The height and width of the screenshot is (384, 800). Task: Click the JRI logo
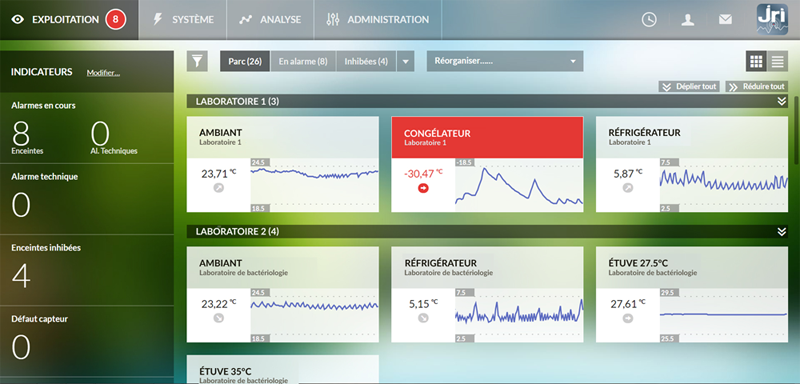pos(773,19)
